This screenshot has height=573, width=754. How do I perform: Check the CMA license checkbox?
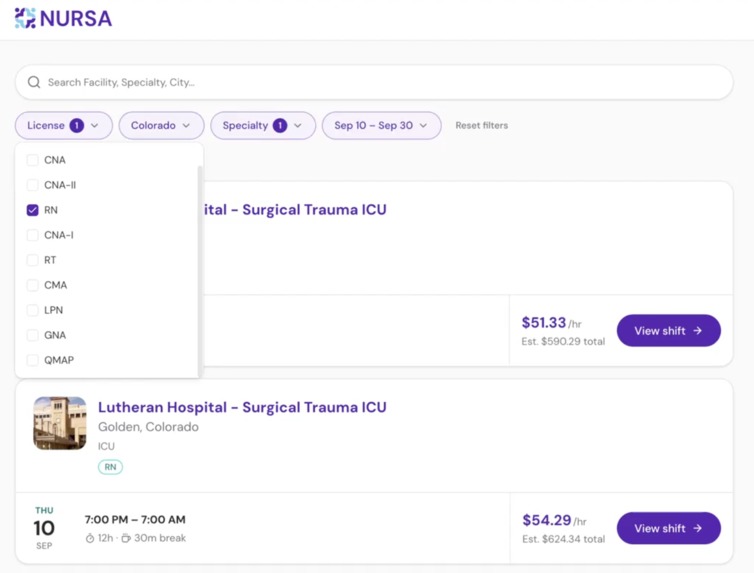point(32,285)
